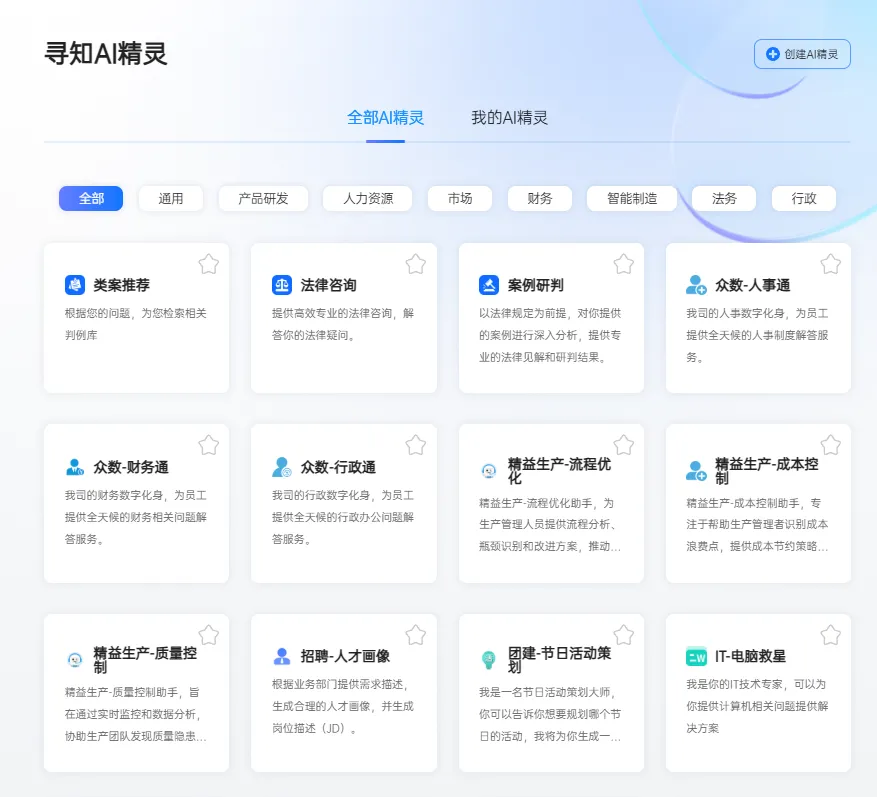This screenshot has width=877, height=797.
Task: Select the 全部AI精灵 tab
Action: pos(385,118)
